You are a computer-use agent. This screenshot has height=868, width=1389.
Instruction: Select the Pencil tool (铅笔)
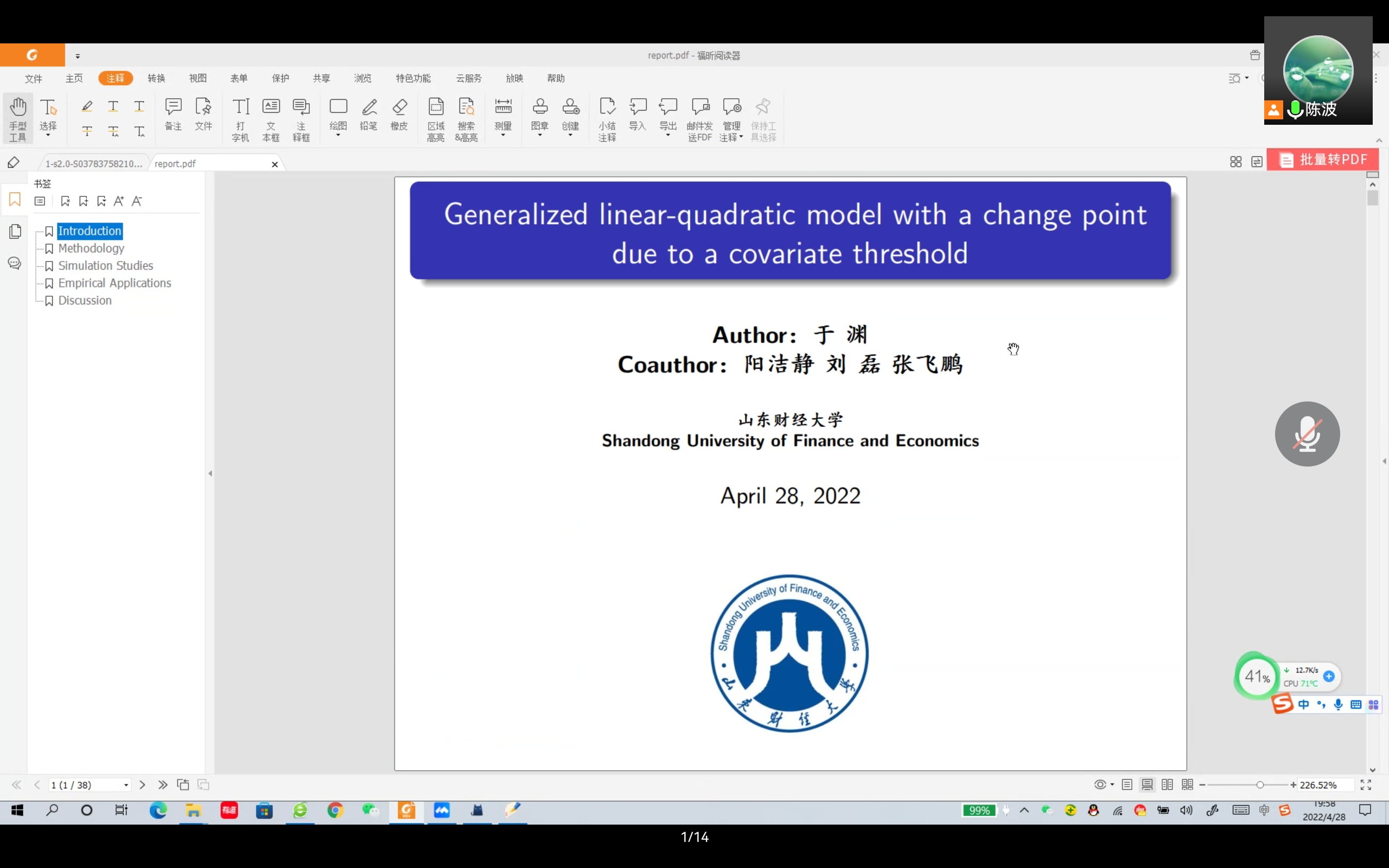coord(368,114)
